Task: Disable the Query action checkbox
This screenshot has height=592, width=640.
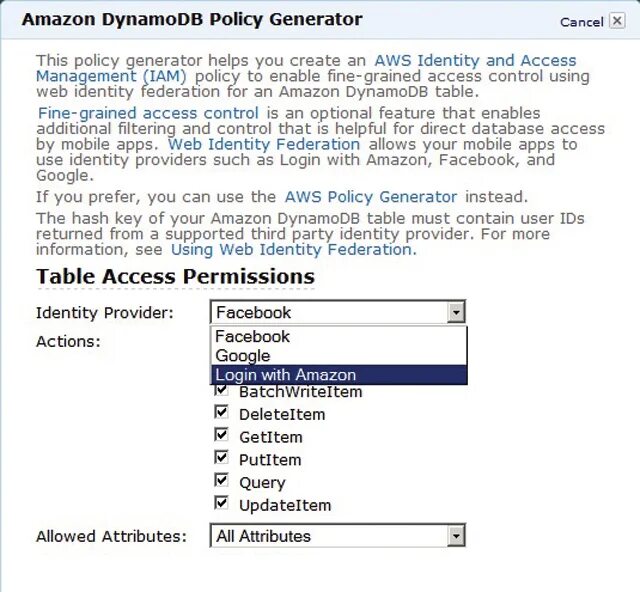Action: tap(221, 482)
